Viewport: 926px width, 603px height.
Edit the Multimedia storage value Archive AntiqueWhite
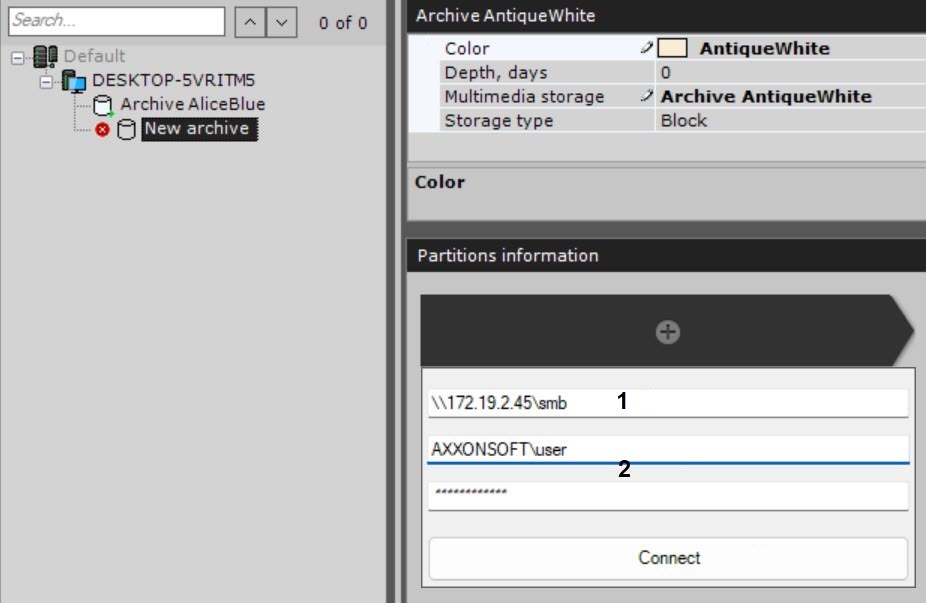766,96
